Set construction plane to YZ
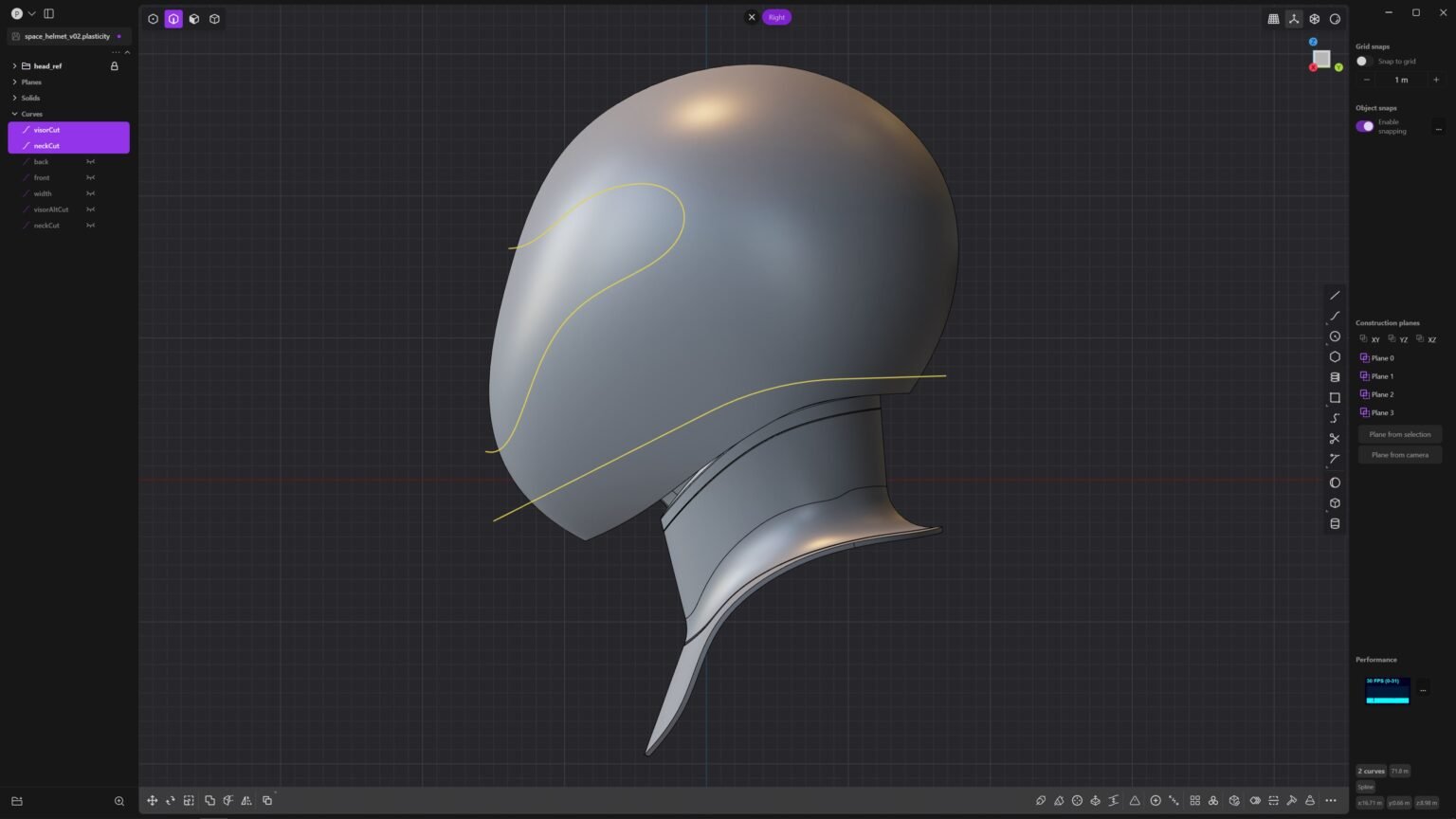This screenshot has width=1456, height=819. pyautogui.click(x=1398, y=339)
